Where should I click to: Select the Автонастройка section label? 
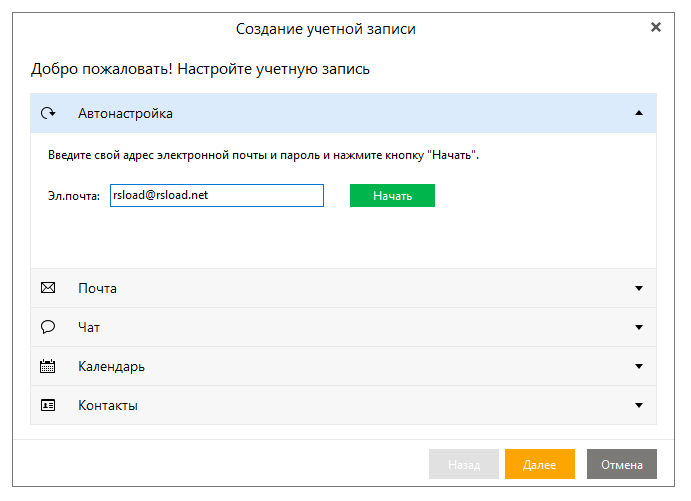click(x=125, y=114)
